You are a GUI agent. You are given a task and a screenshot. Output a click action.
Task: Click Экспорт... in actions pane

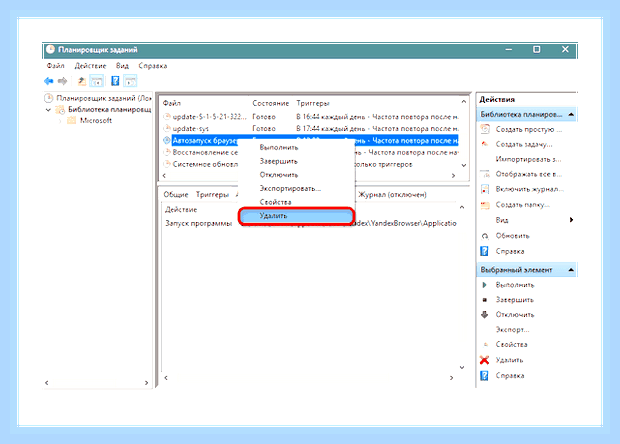(512, 330)
